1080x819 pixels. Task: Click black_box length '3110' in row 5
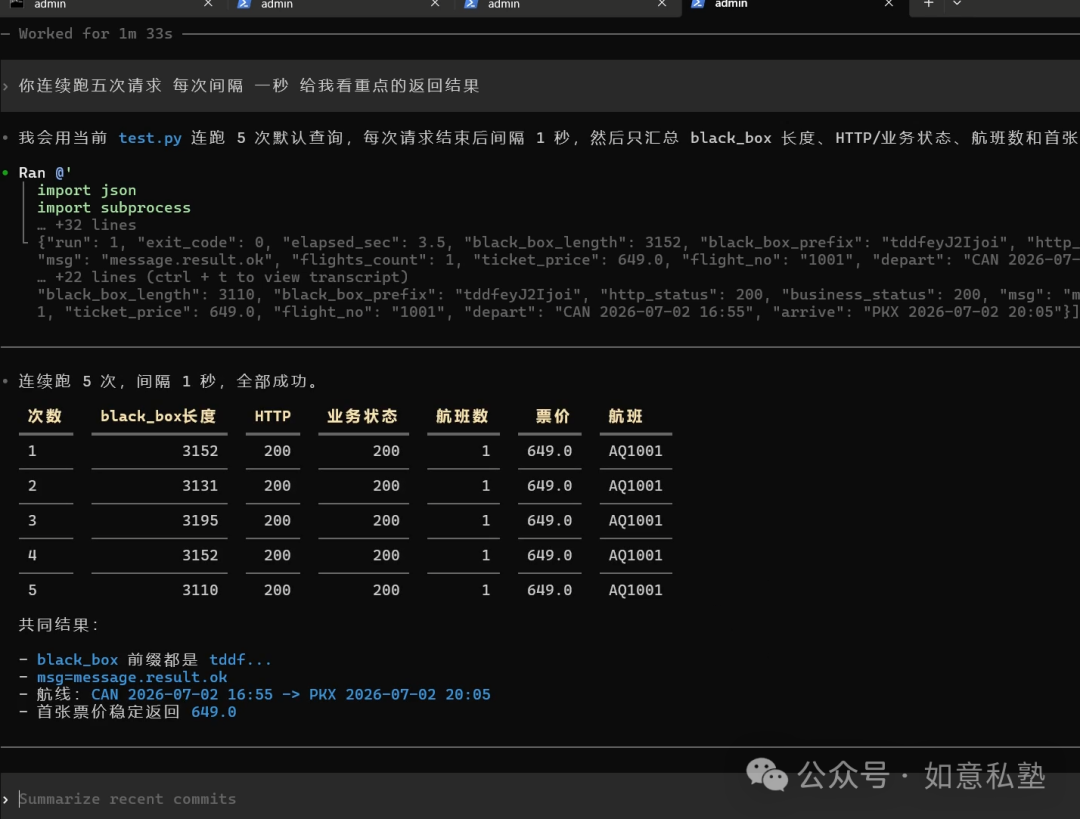pyautogui.click(x=200, y=590)
